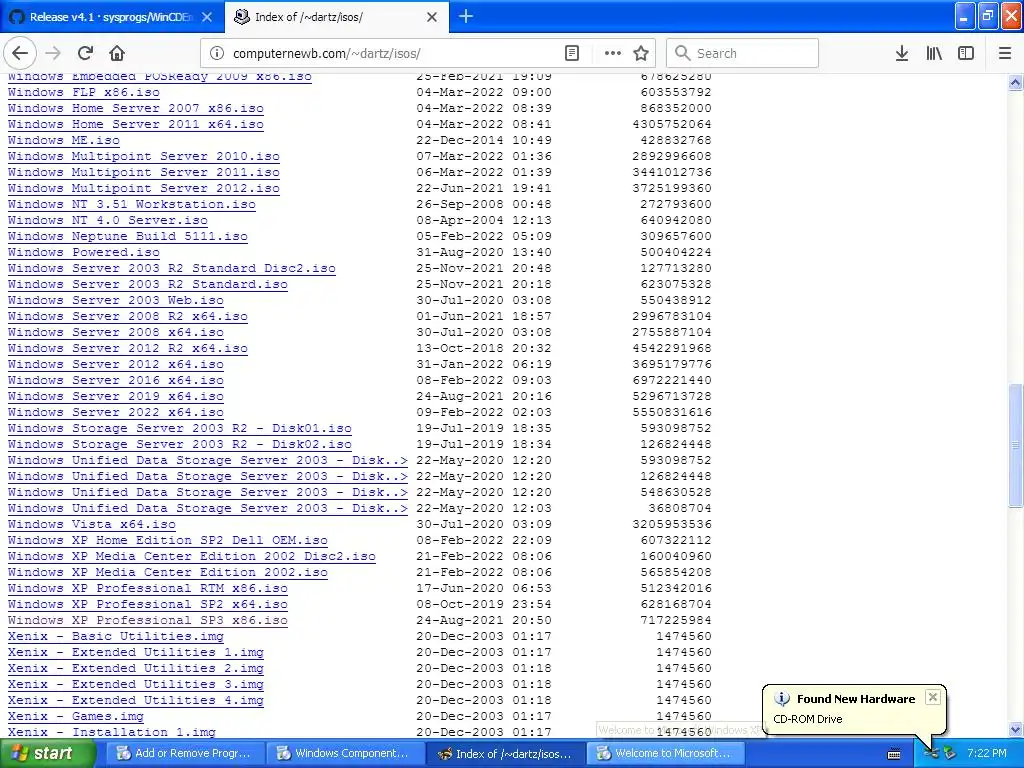Open Windows Server 2016 x64.iso link
1024x768 pixels.
[116, 380]
